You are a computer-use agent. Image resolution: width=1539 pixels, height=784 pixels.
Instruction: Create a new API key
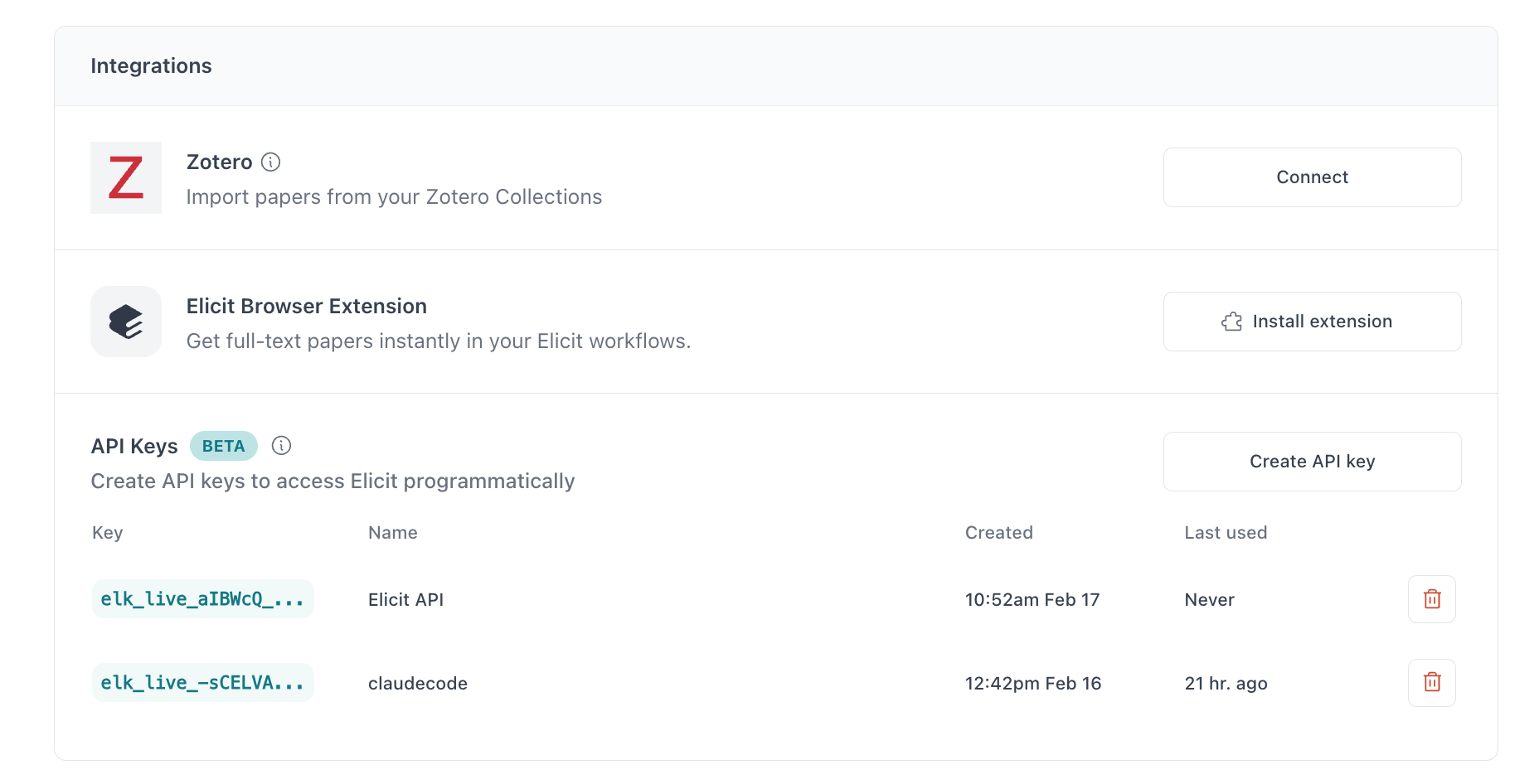(x=1312, y=462)
